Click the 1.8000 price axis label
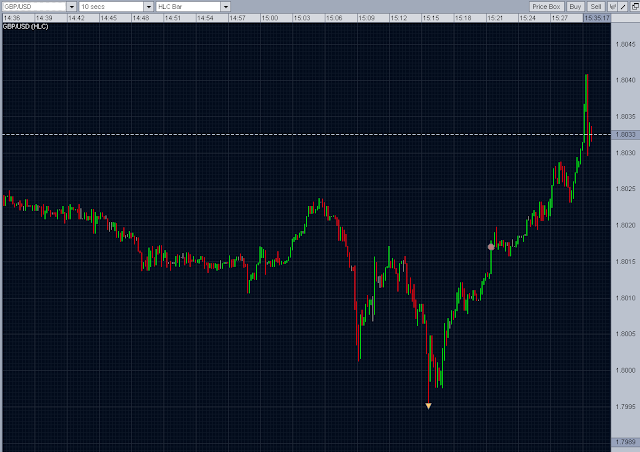 tap(625, 370)
